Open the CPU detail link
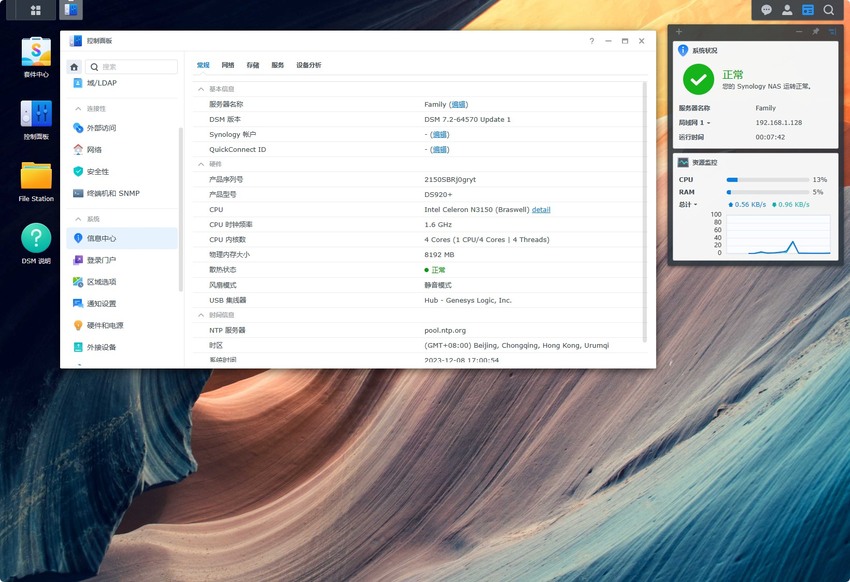This screenshot has height=582, width=850. coord(541,210)
